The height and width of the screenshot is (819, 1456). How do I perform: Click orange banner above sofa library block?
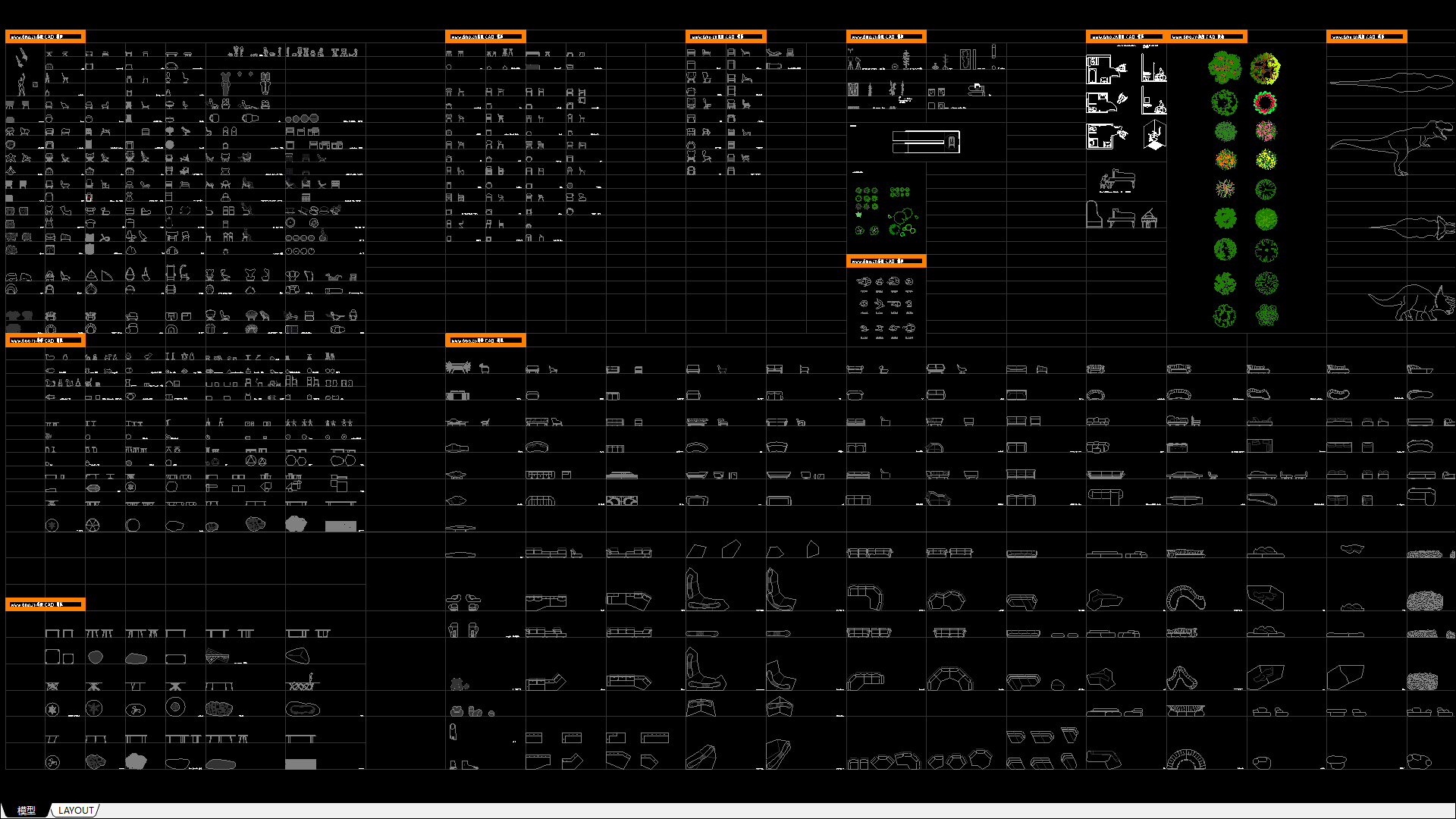(x=485, y=340)
